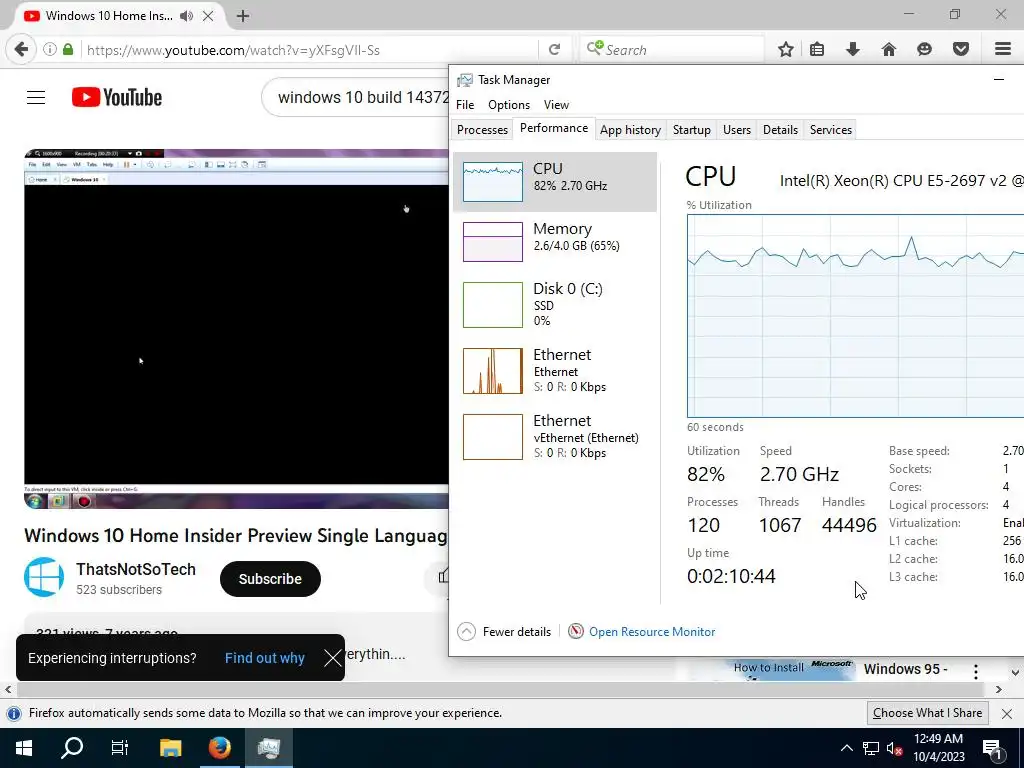Image resolution: width=1024 pixels, height=768 pixels.
Task: Click the site information icon in the URL bar
Action: pos(50,50)
